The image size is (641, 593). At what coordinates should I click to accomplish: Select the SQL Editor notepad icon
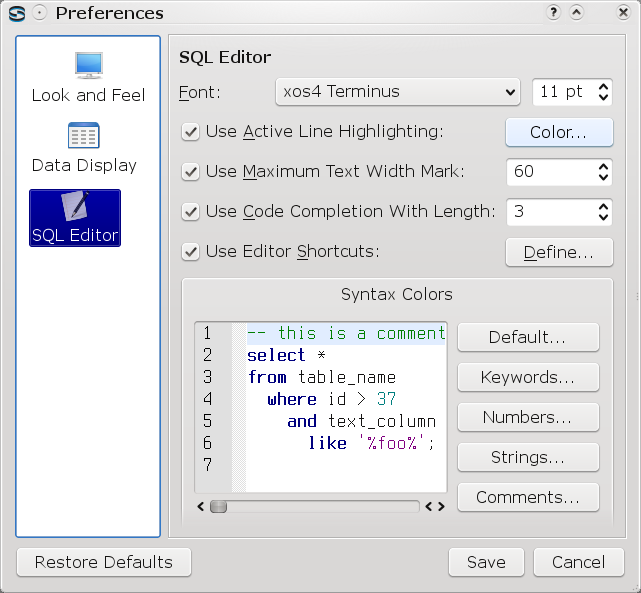coord(75,205)
